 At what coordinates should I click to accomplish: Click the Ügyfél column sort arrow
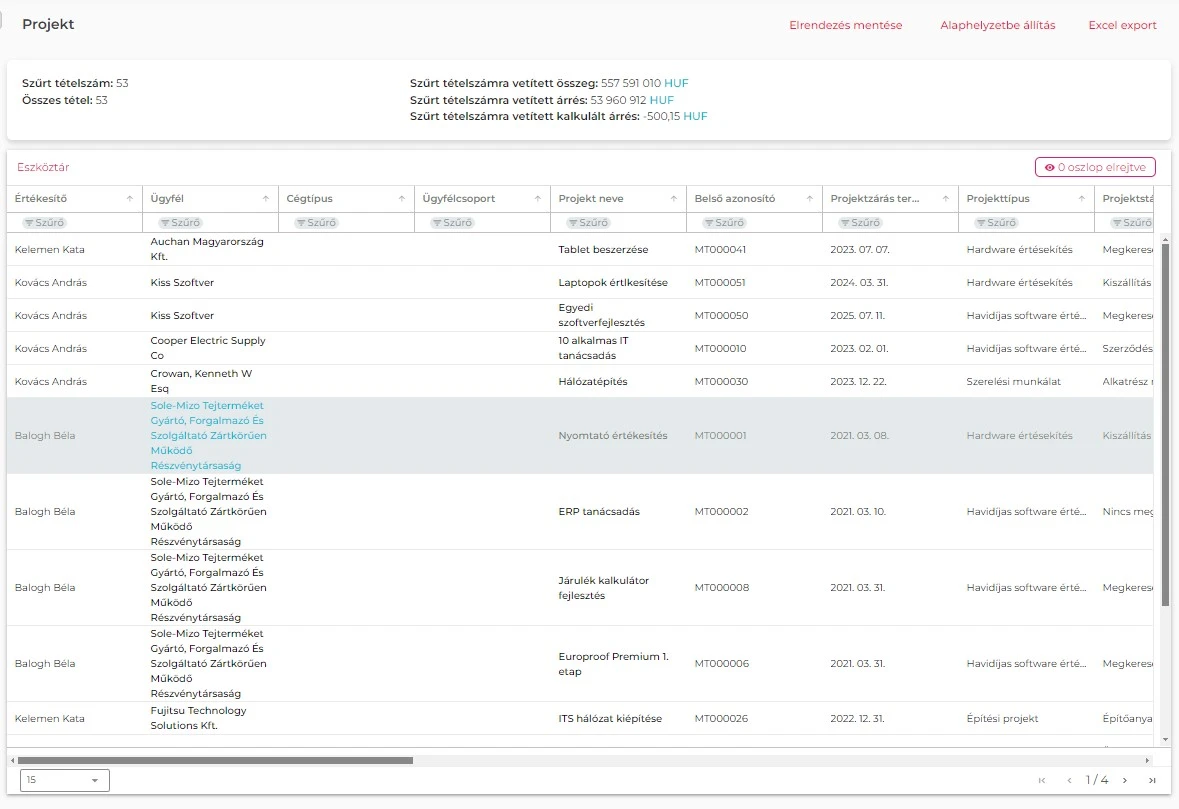(x=266, y=199)
